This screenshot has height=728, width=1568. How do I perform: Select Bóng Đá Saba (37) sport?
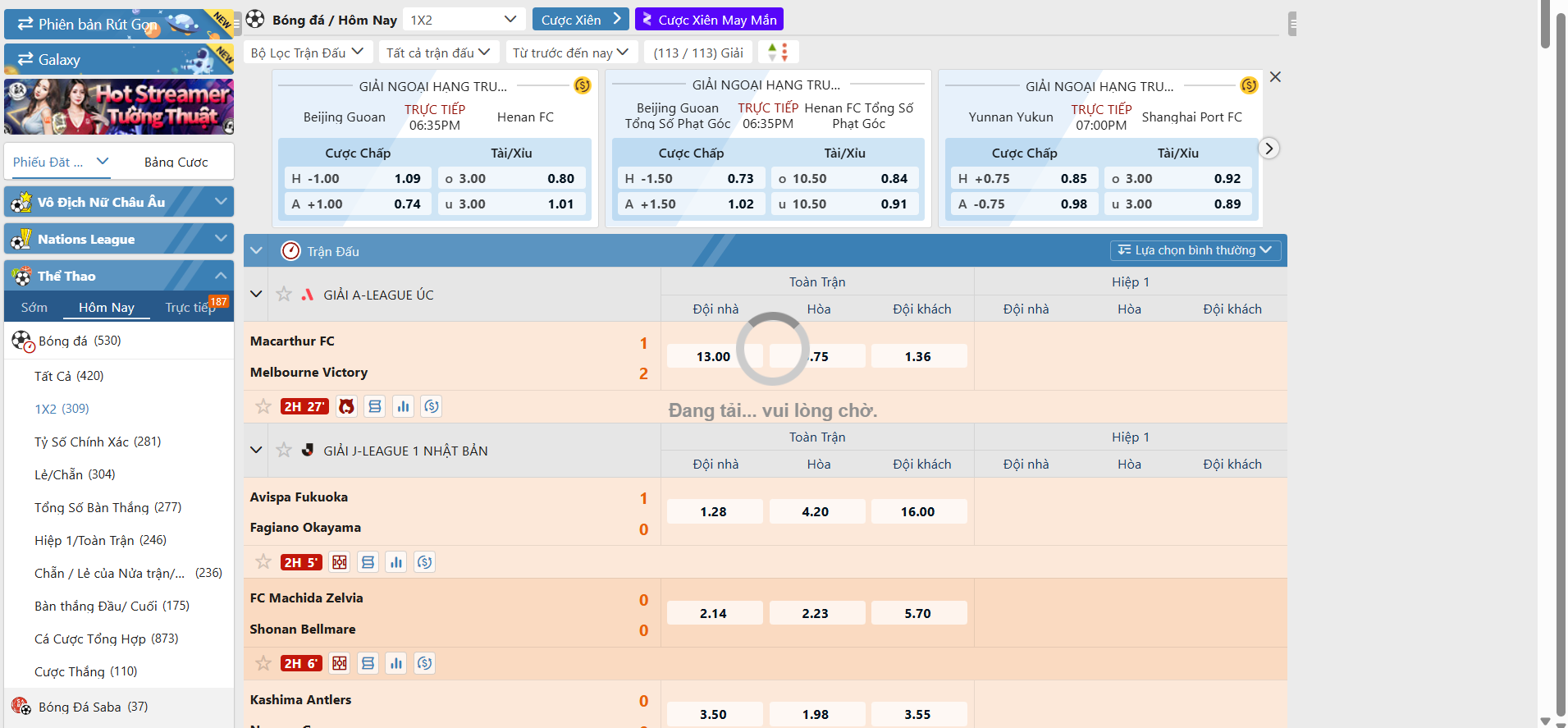pyautogui.click(x=119, y=707)
